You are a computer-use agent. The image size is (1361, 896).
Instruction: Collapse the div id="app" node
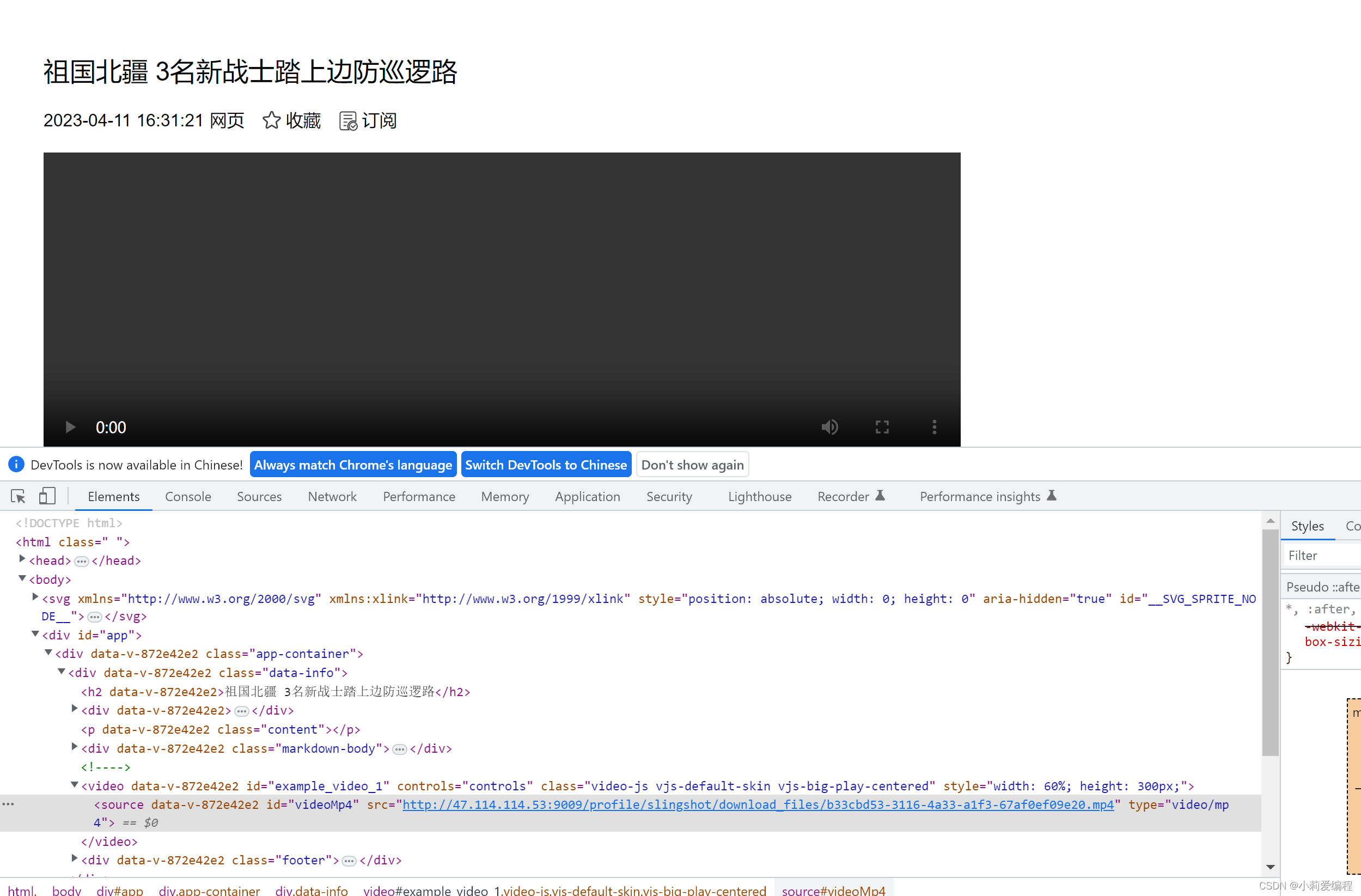[x=35, y=633]
